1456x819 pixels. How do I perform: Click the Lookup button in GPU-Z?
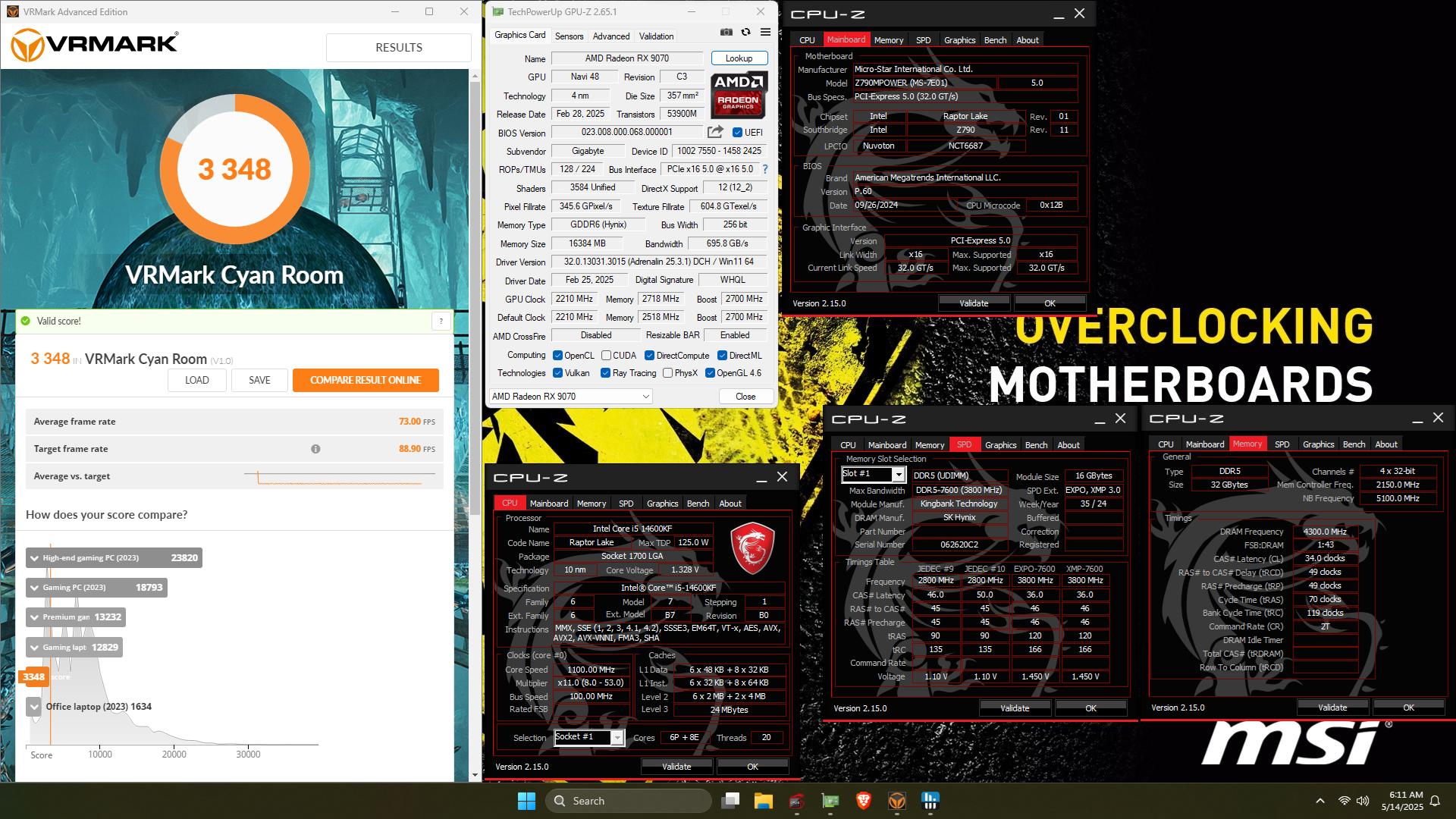[x=739, y=58]
